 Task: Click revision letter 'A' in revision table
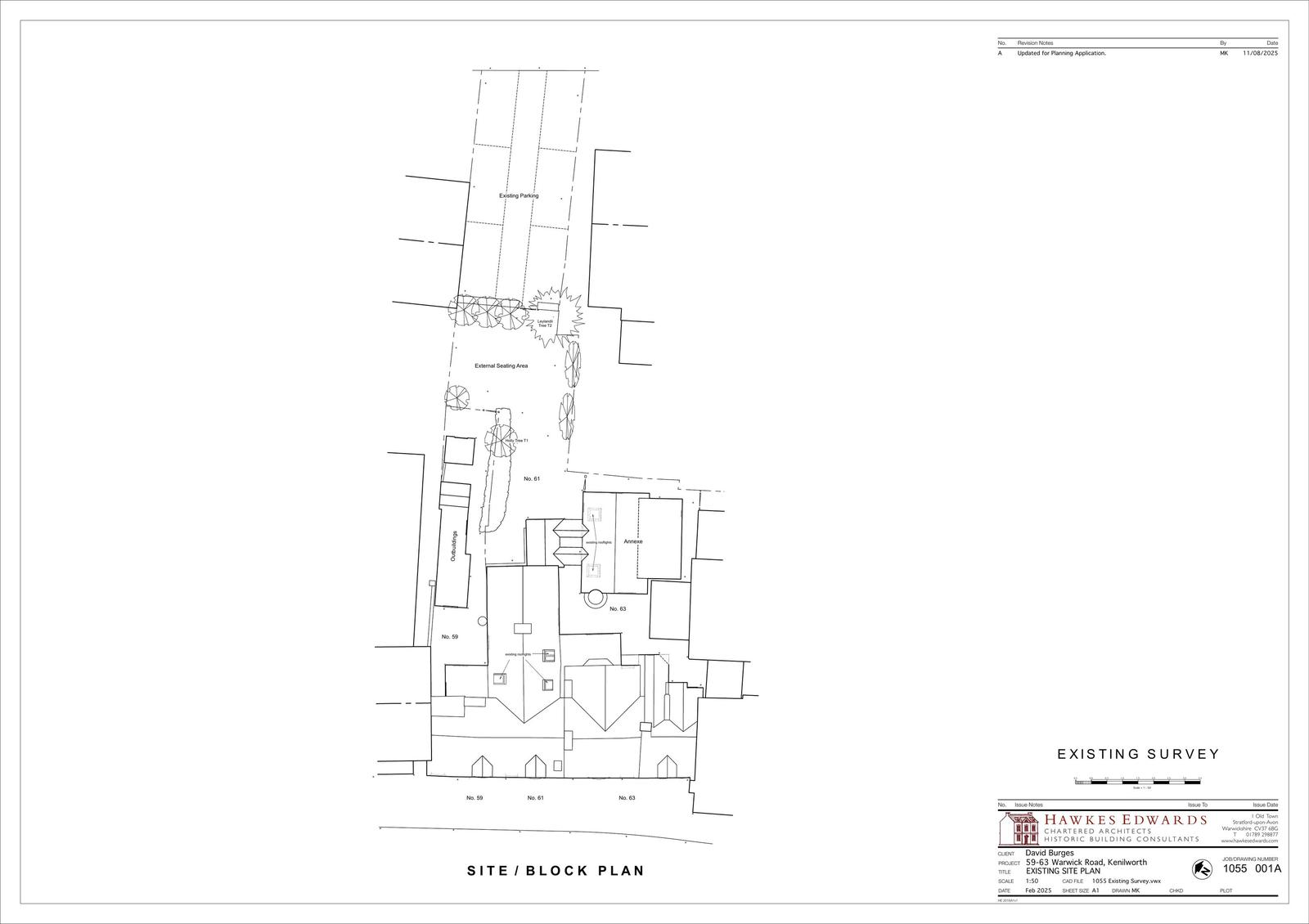click(x=1000, y=53)
